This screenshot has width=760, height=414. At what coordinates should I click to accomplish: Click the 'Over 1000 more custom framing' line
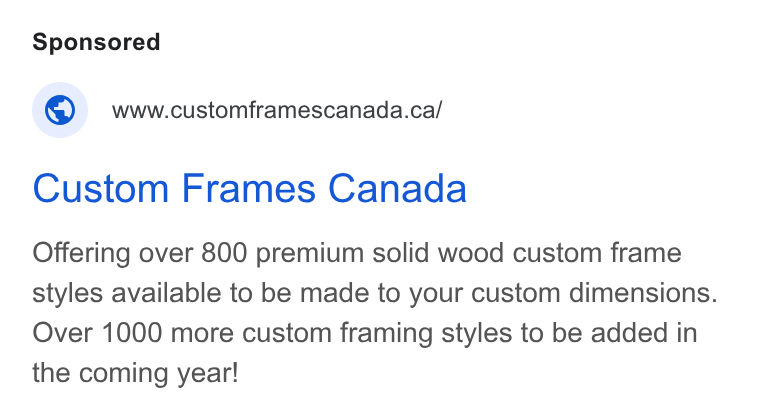coord(365,333)
